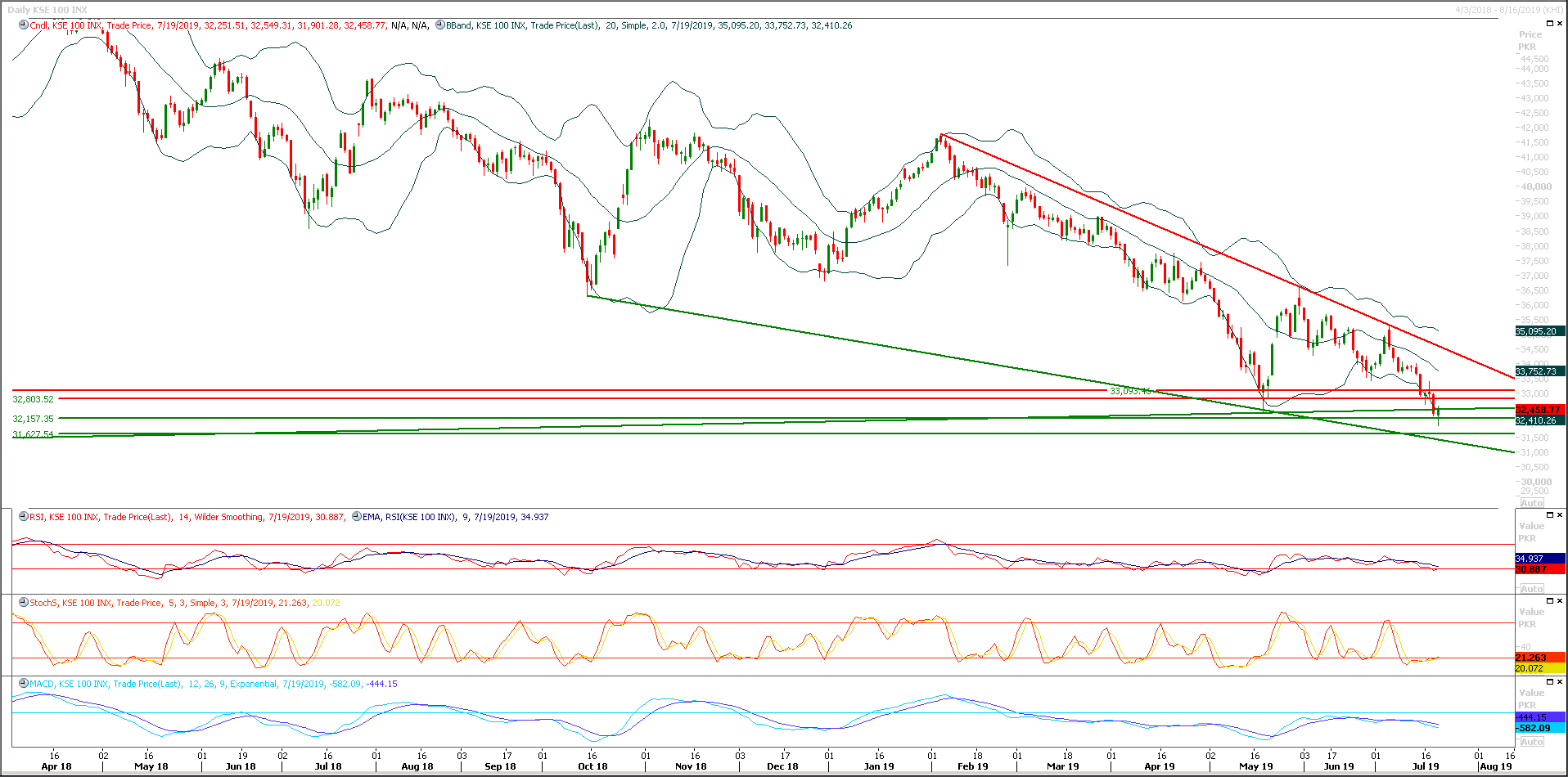Click the maximize box icon on the RSI pane
Image resolution: width=1568 pixels, height=777 pixels.
tap(1549, 515)
